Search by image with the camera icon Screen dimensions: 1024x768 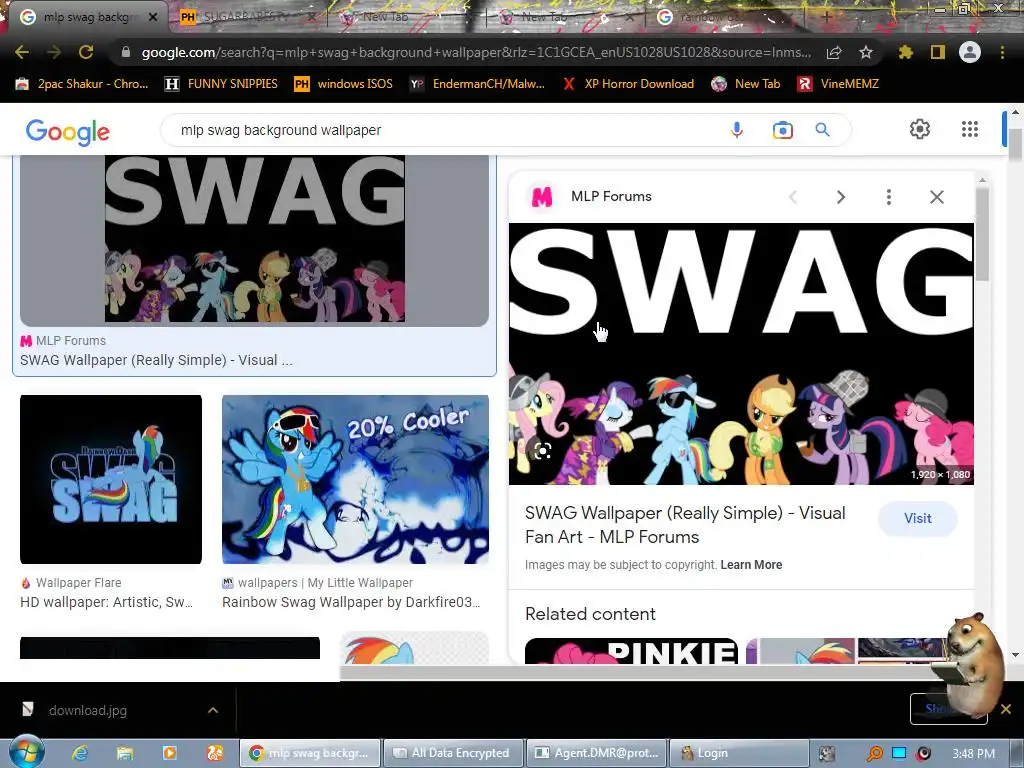click(x=782, y=130)
